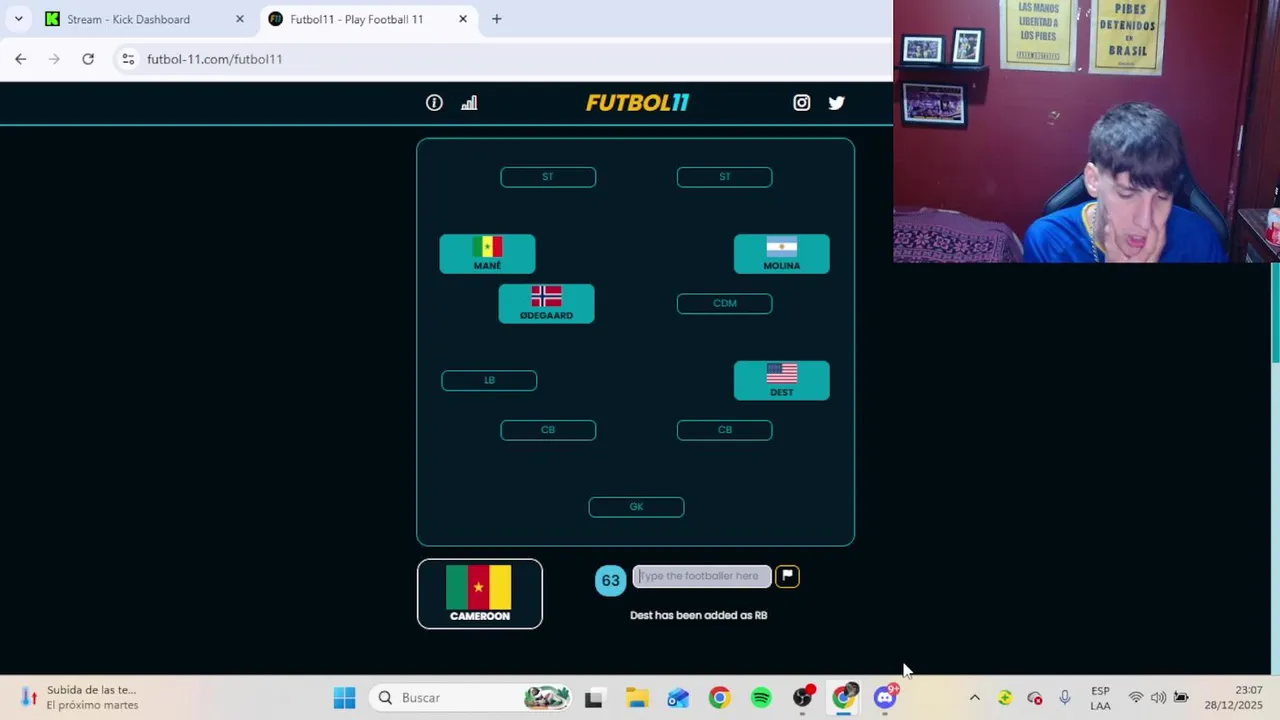Click the give up flag button
Screen dimensions: 1280x720
coord(787,576)
